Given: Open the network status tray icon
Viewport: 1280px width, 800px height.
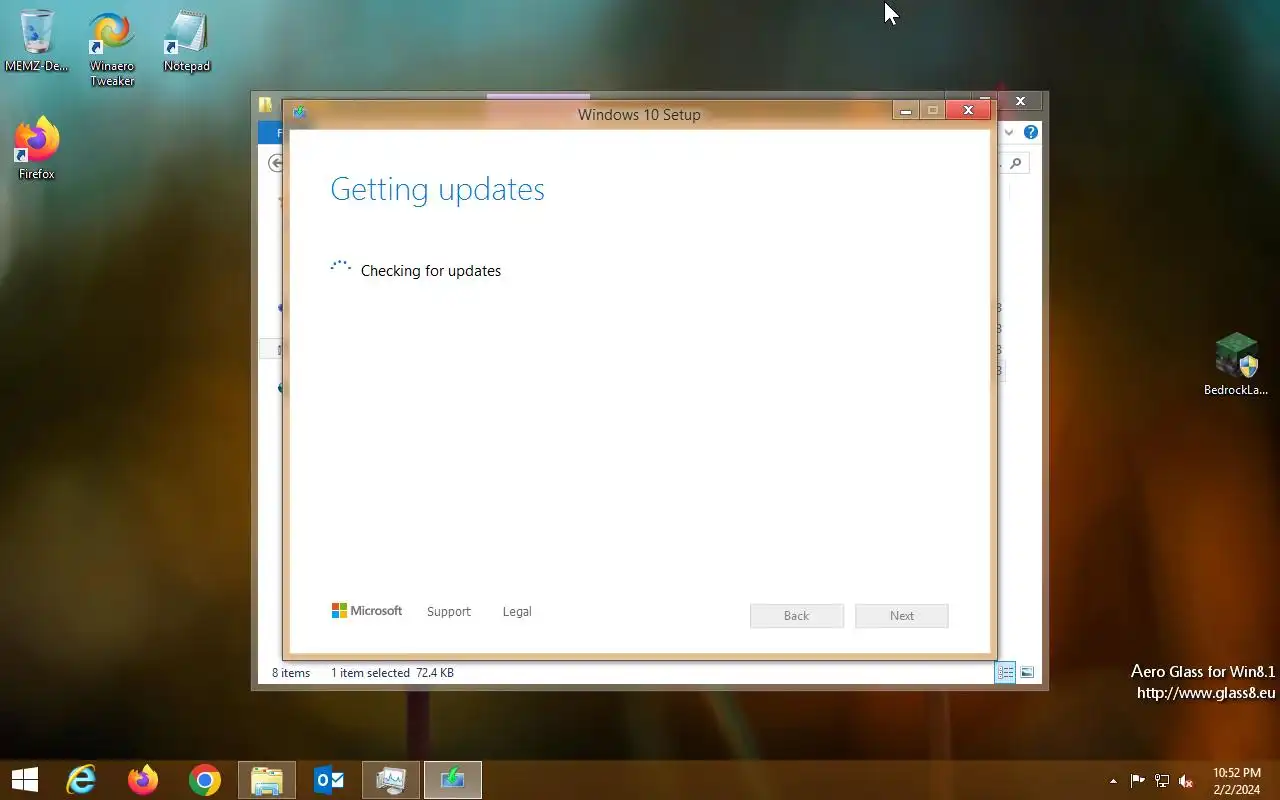Looking at the screenshot, I should 1162,781.
